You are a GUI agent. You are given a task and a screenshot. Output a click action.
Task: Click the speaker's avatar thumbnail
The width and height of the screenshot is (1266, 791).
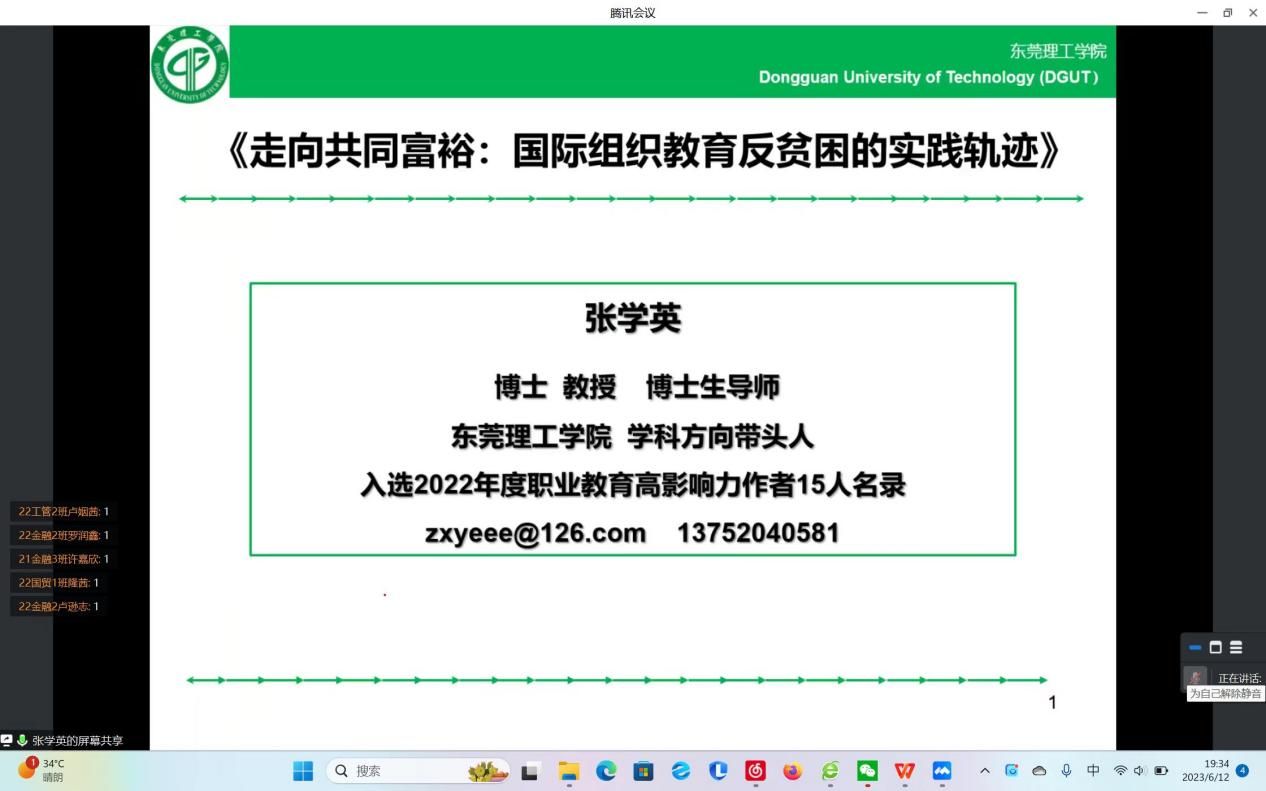tap(1195, 677)
